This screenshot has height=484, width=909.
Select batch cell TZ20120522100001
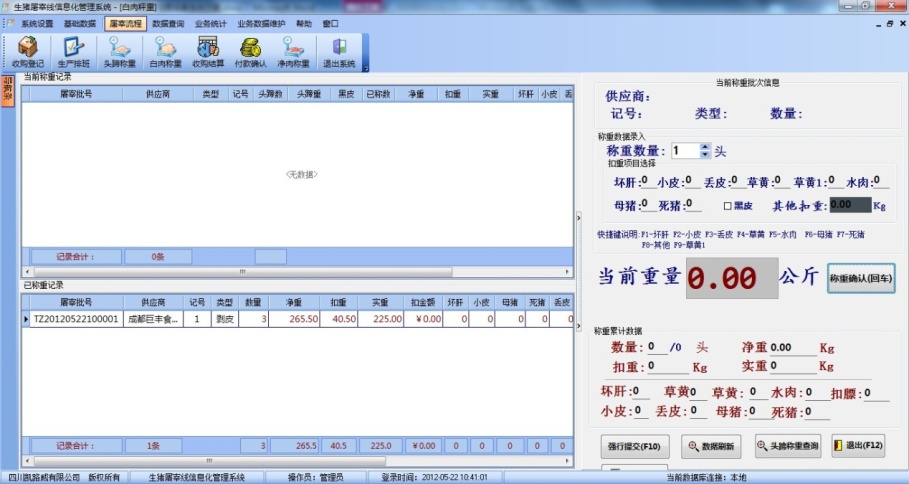pyautogui.click(x=76, y=319)
